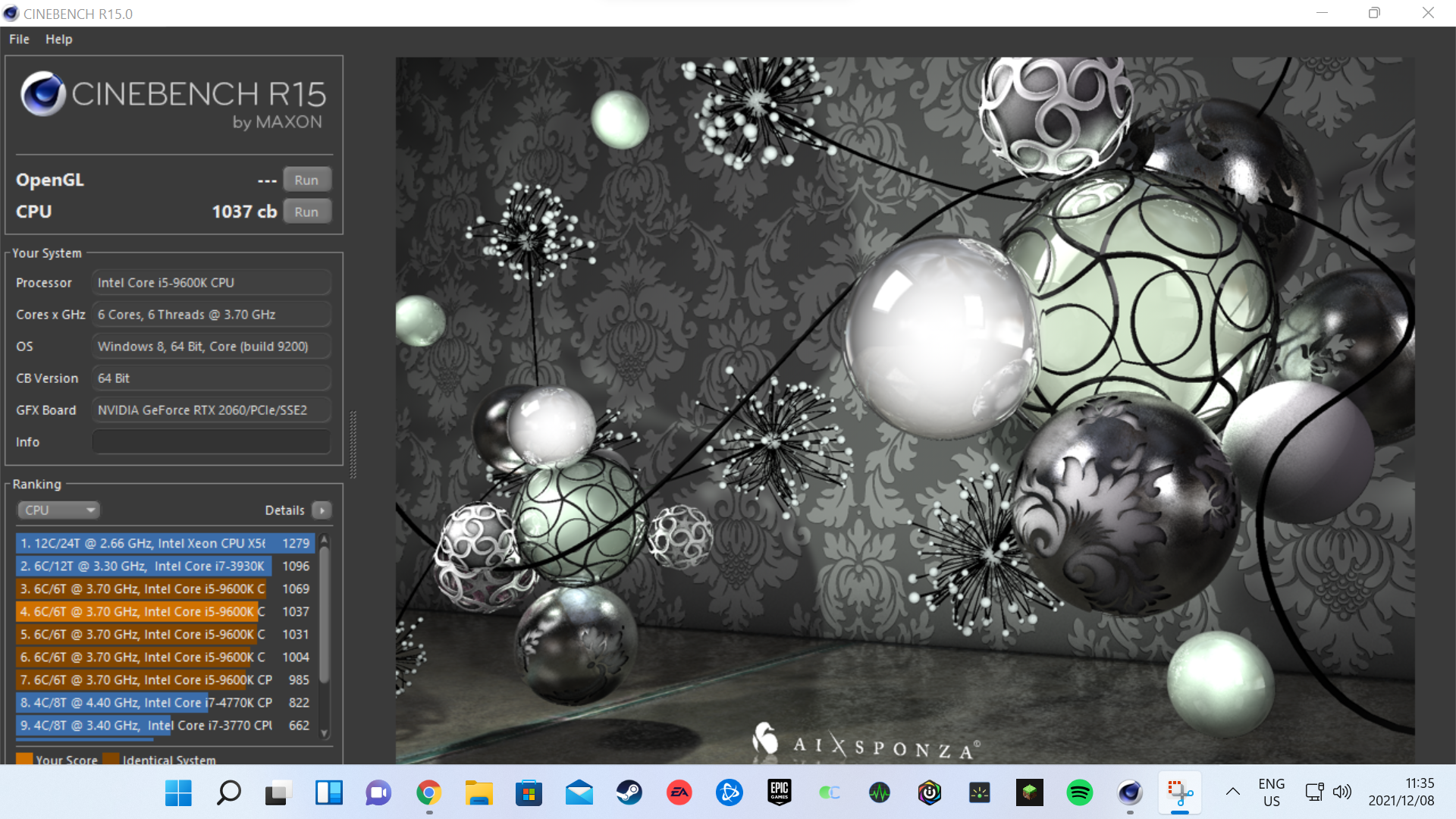Launch Google Chrome from taskbar
Screen dimensions: 1456x819
tap(428, 793)
